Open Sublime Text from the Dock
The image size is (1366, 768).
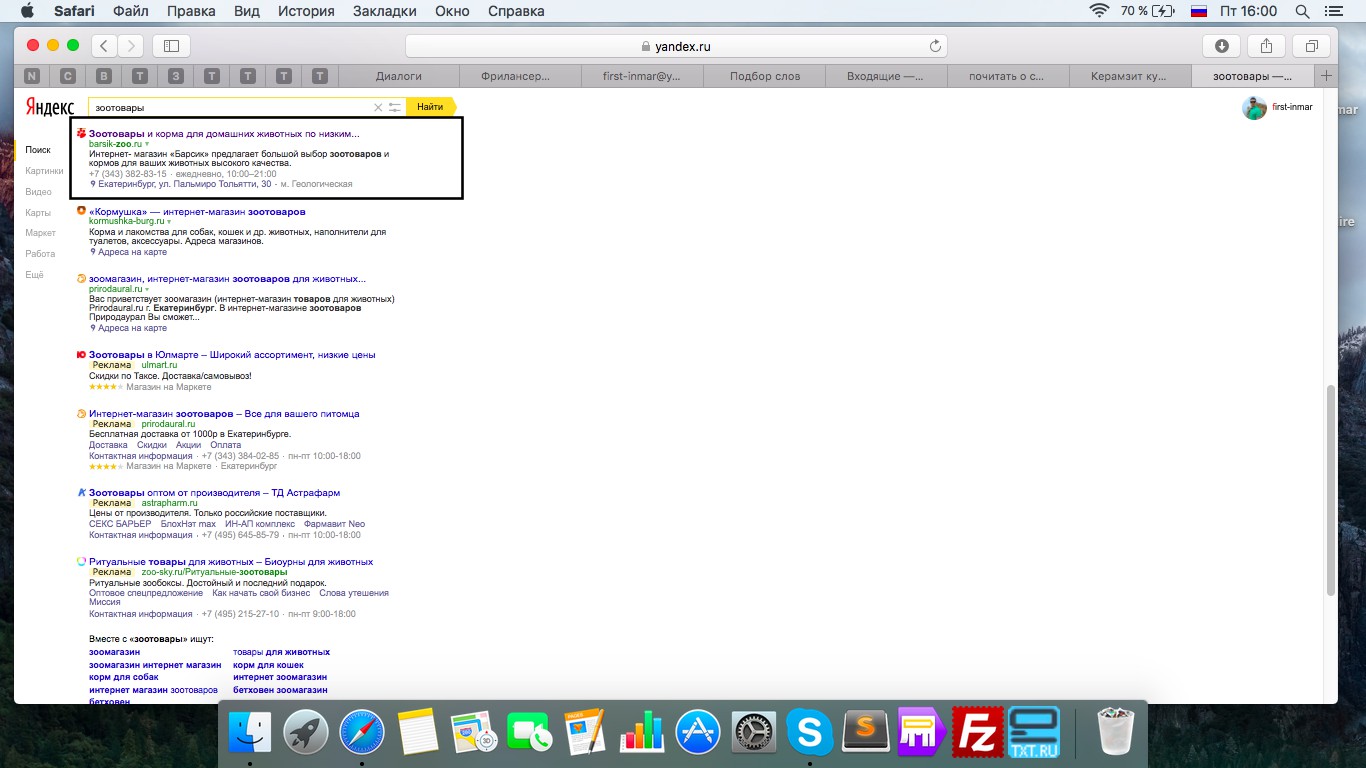866,733
